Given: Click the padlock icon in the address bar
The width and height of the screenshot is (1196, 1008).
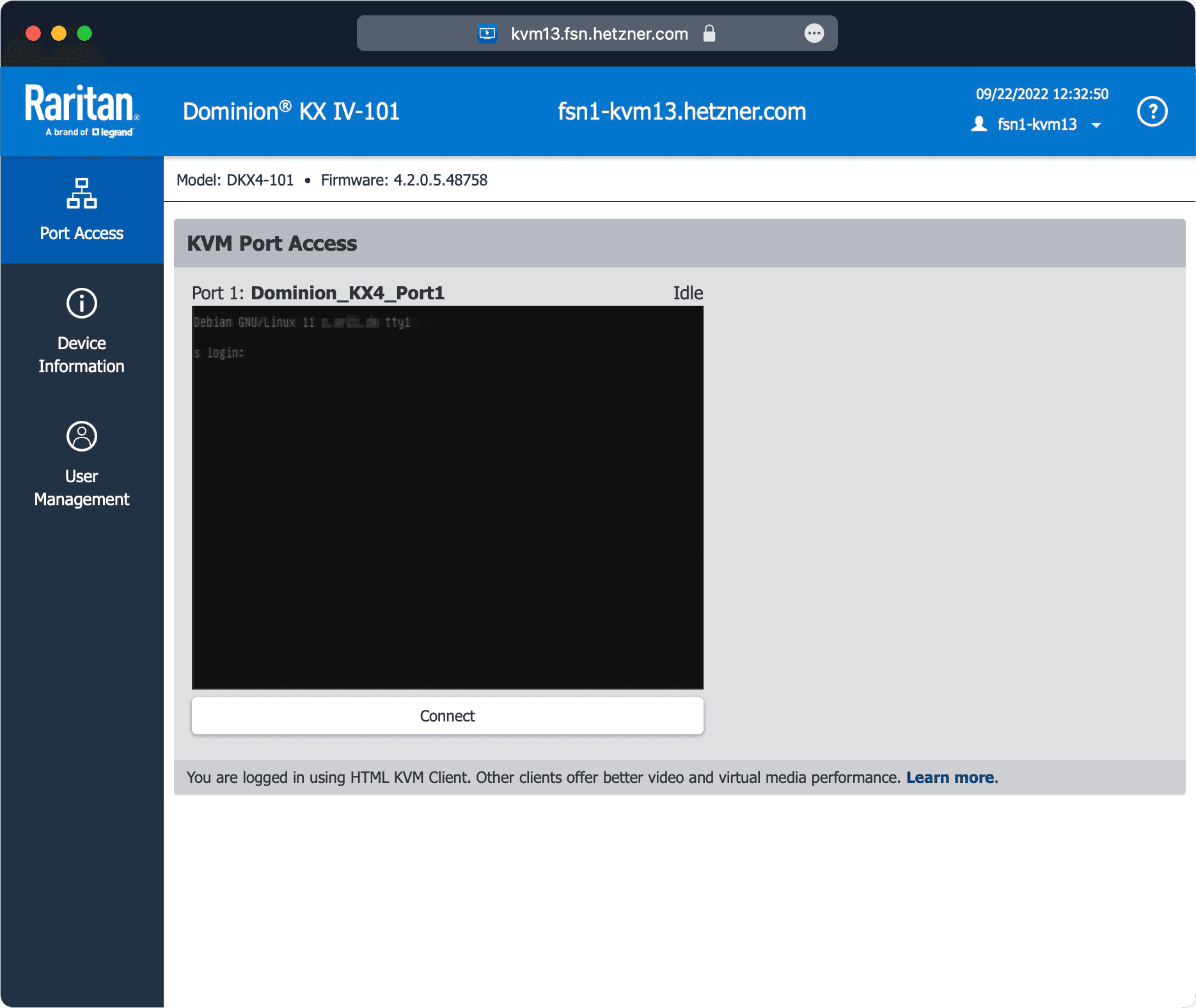Looking at the screenshot, I should pos(709,33).
